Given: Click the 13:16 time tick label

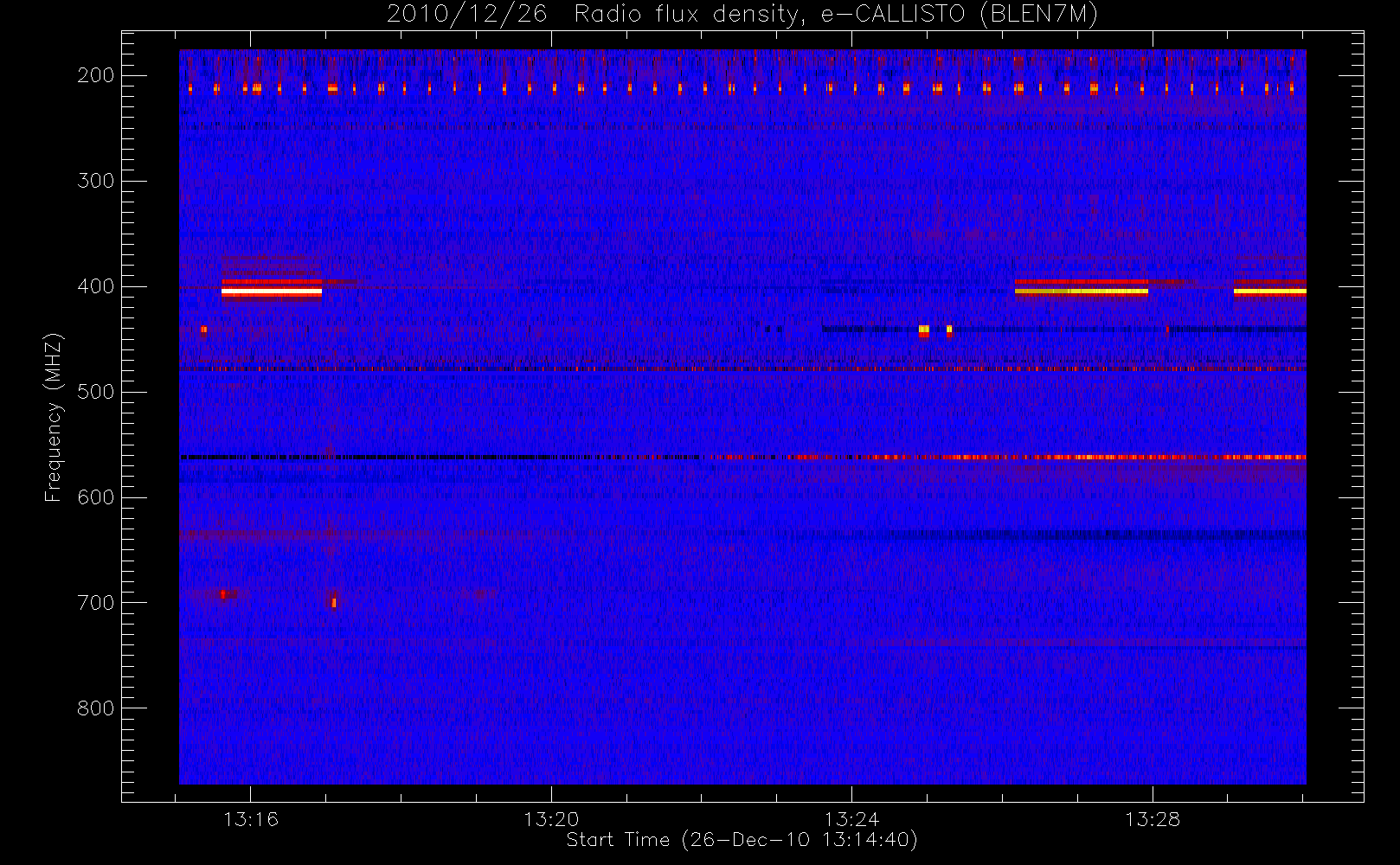Looking at the screenshot, I should point(251,819).
